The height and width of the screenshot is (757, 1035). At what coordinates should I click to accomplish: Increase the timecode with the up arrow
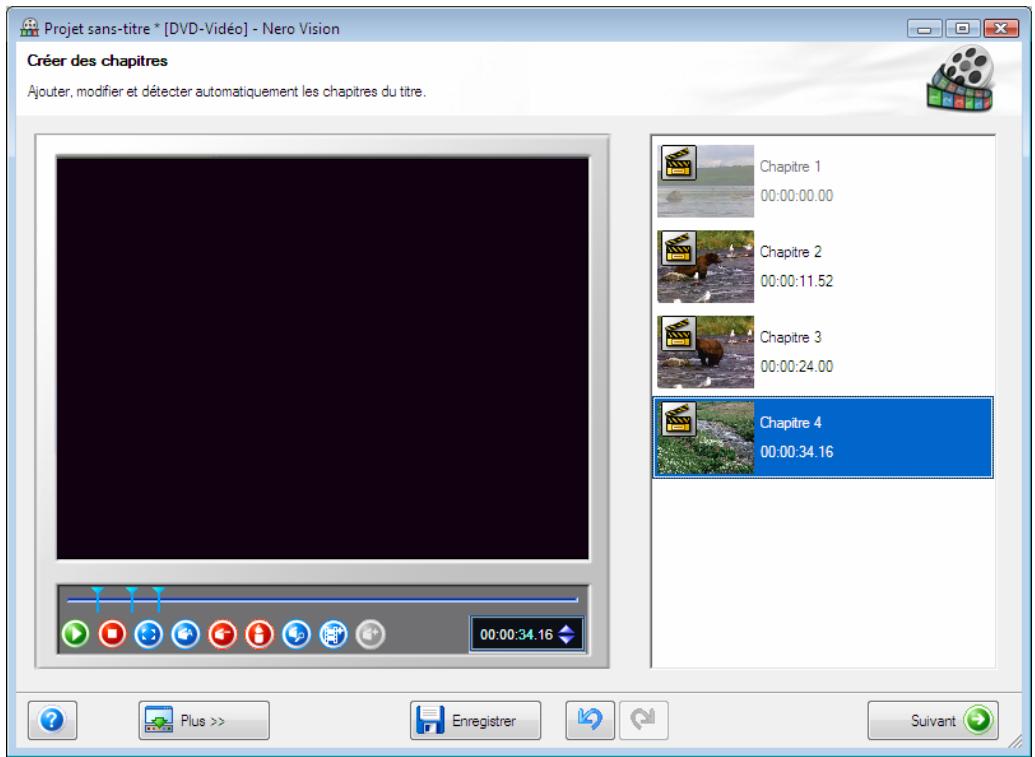[x=566, y=629]
